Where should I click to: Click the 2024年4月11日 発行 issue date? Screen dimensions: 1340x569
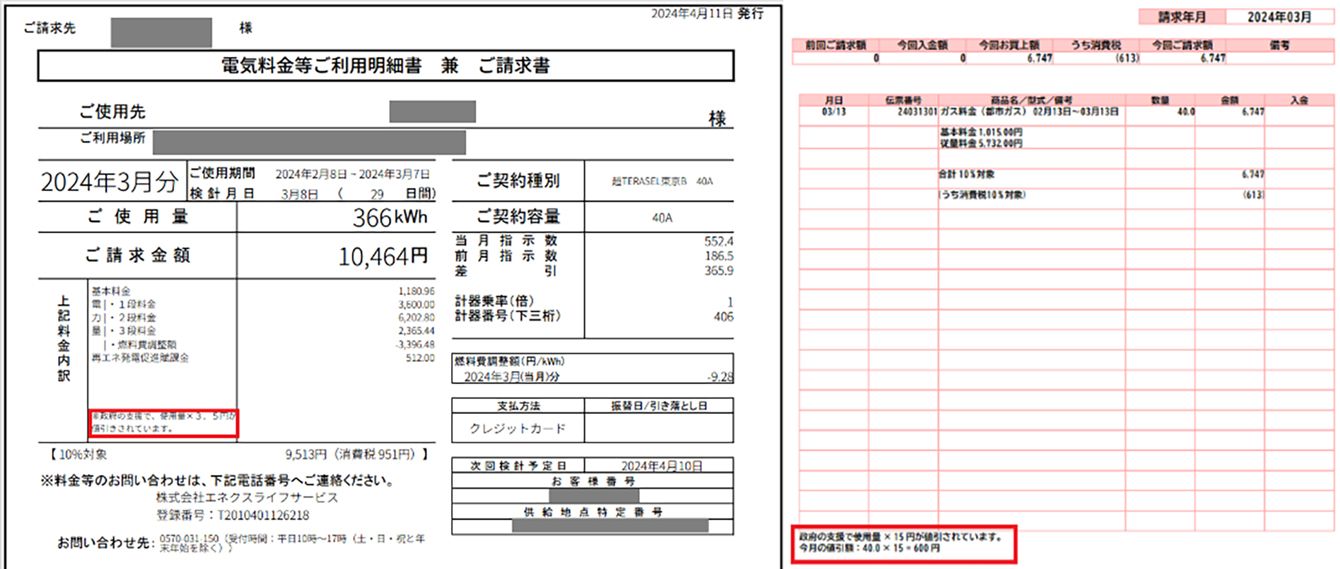point(707,13)
